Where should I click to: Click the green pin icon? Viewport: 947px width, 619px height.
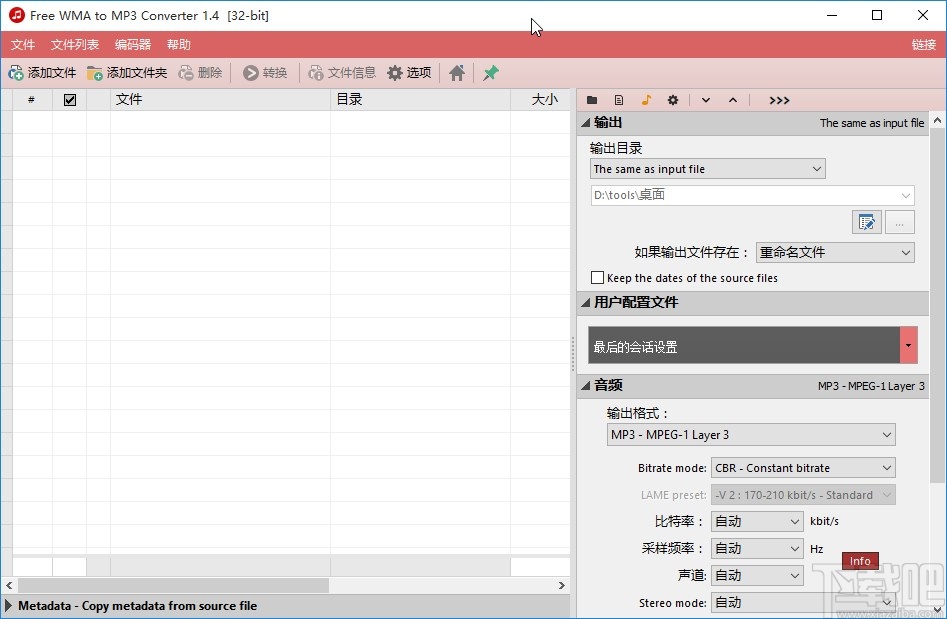pos(489,72)
